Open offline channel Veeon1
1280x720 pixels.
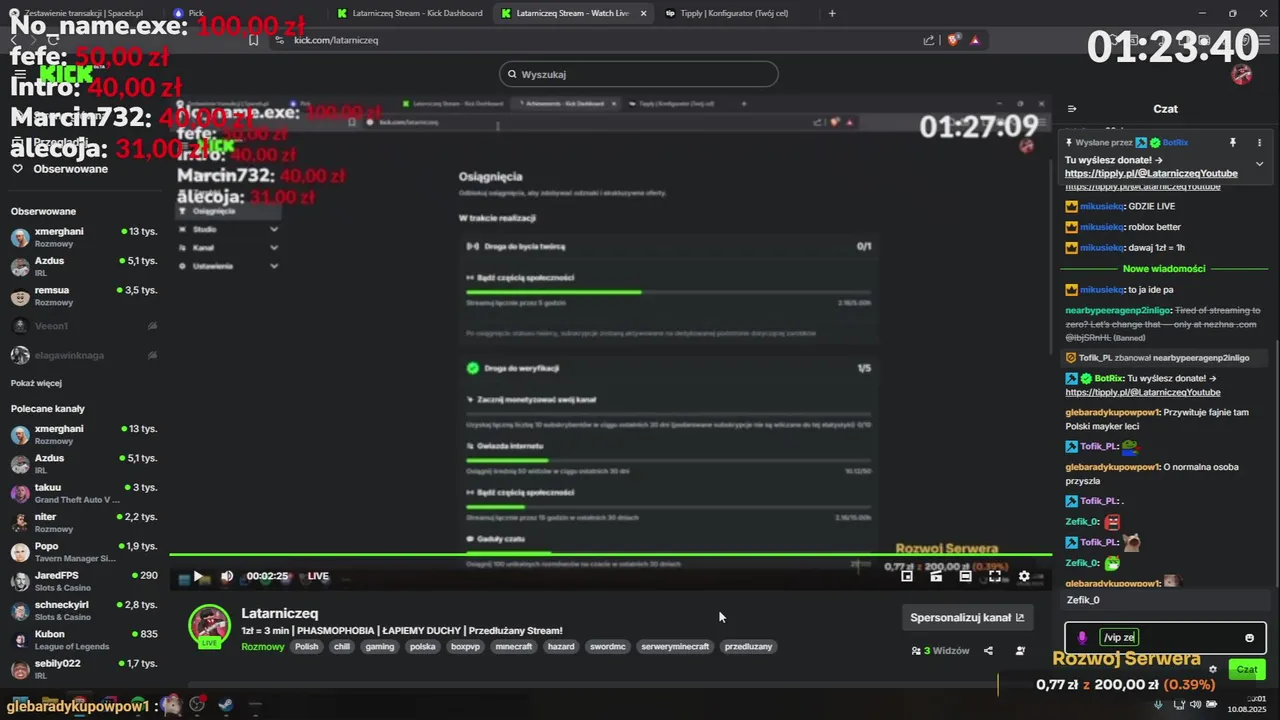pos(84,326)
